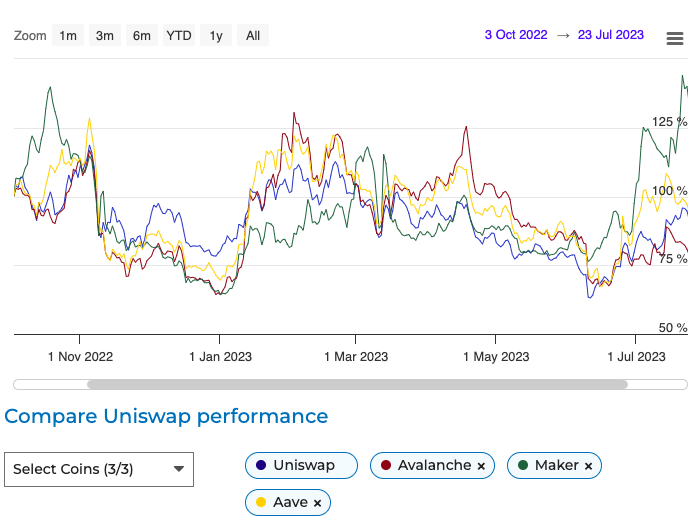The width and height of the screenshot is (694, 523).
Task: Set zoom range to 3m
Action: [x=105, y=36]
